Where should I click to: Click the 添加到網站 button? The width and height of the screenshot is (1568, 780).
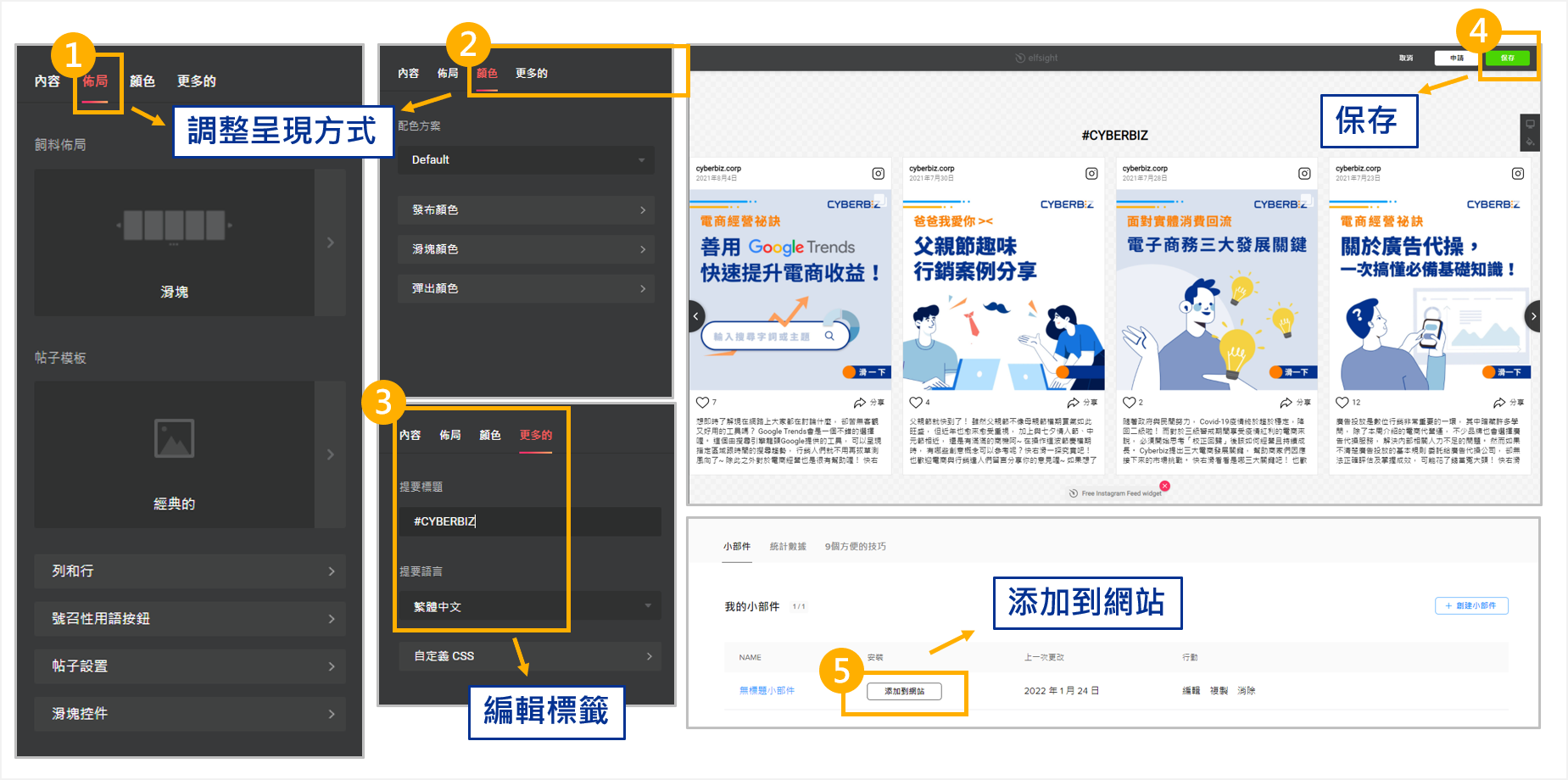903,691
